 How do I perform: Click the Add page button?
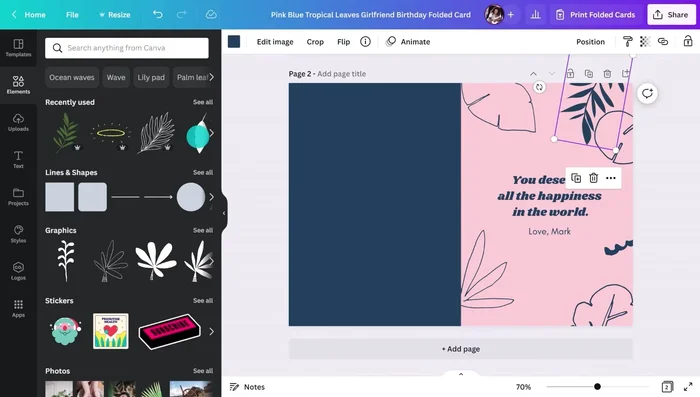pyautogui.click(x=460, y=349)
